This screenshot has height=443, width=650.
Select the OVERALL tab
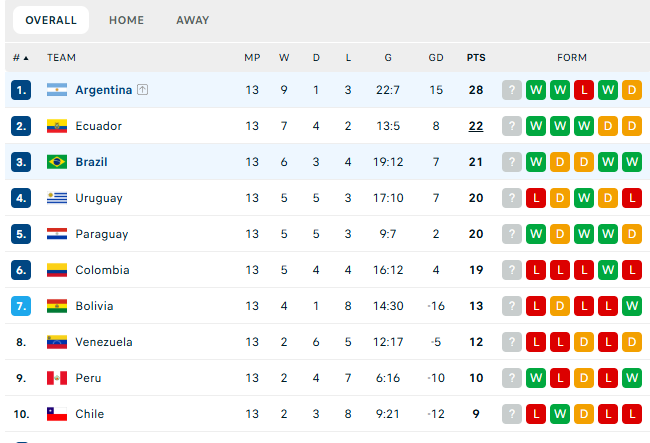pyautogui.click(x=51, y=20)
